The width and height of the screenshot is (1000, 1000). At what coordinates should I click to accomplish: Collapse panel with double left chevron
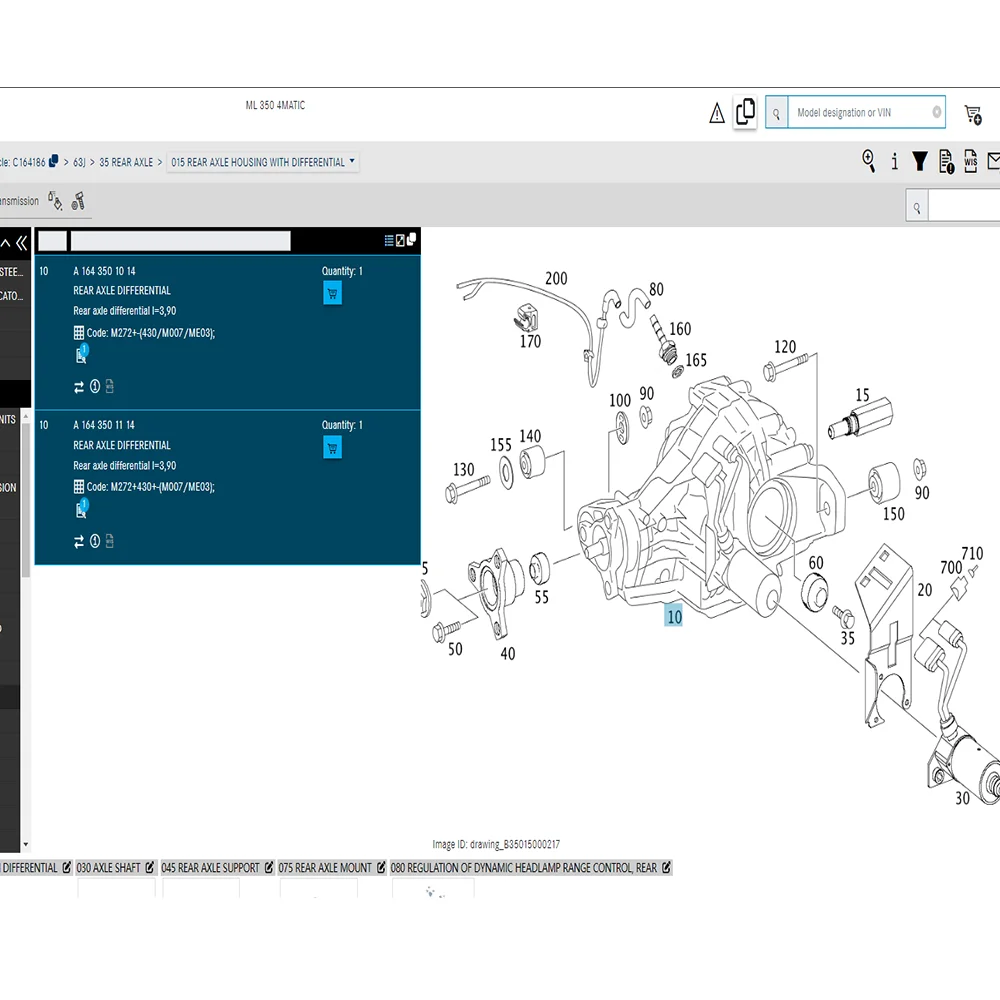[22, 242]
